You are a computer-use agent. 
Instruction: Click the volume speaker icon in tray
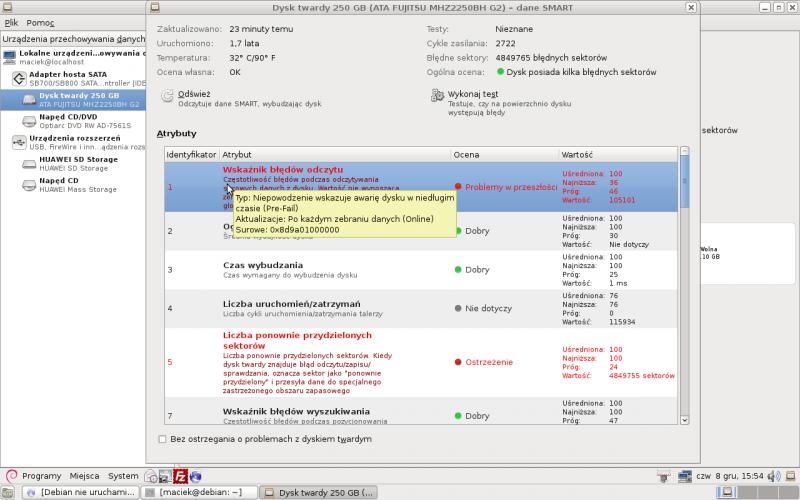tap(676, 476)
